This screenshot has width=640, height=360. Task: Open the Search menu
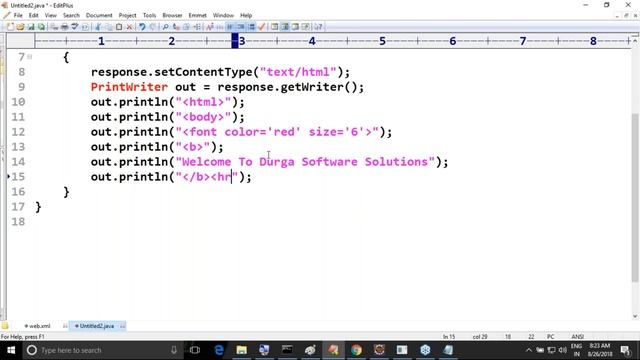pos(71,15)
